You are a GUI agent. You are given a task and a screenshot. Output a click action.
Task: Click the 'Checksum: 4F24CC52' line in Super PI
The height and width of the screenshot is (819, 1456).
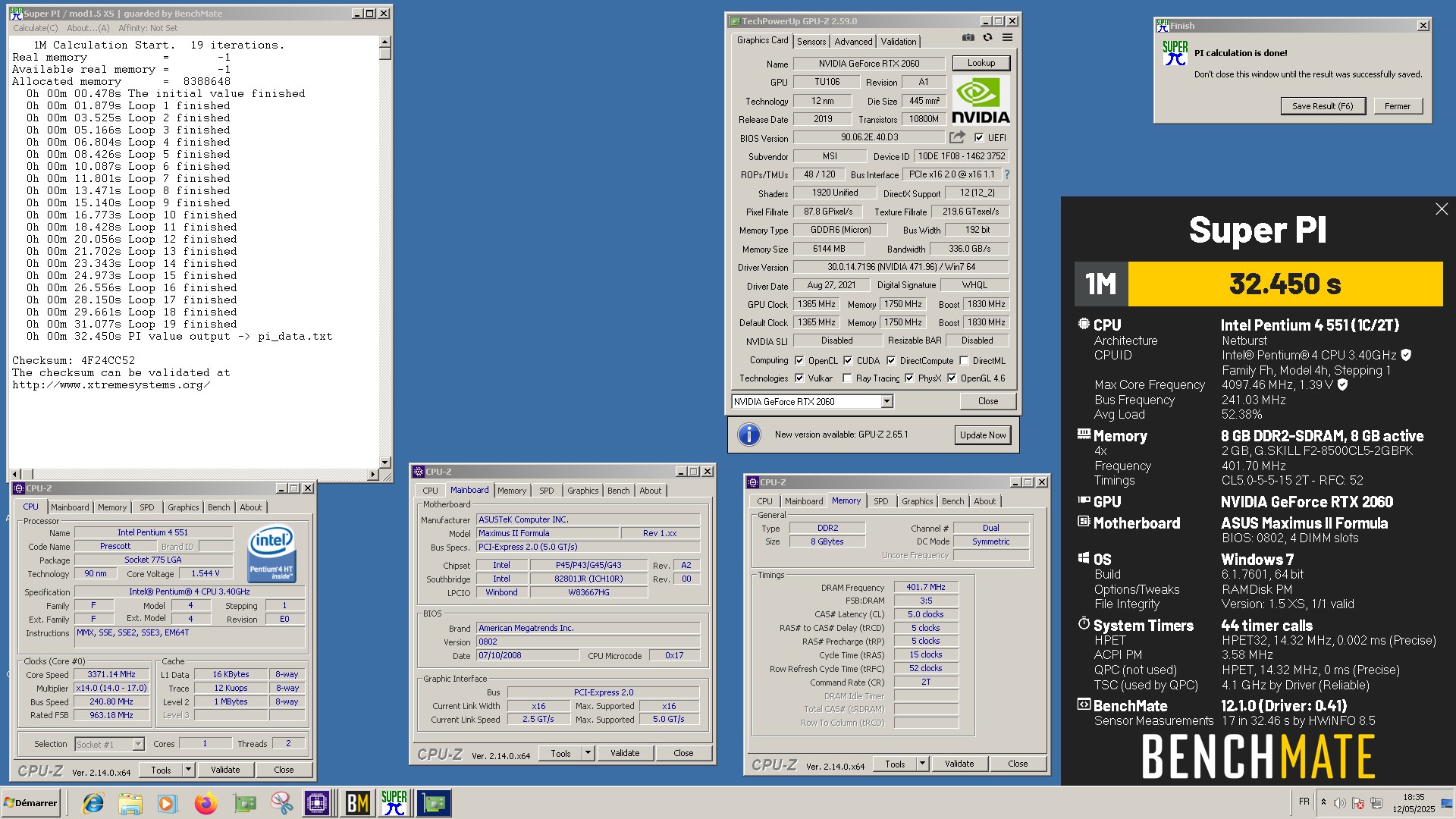tap(74, 360)
